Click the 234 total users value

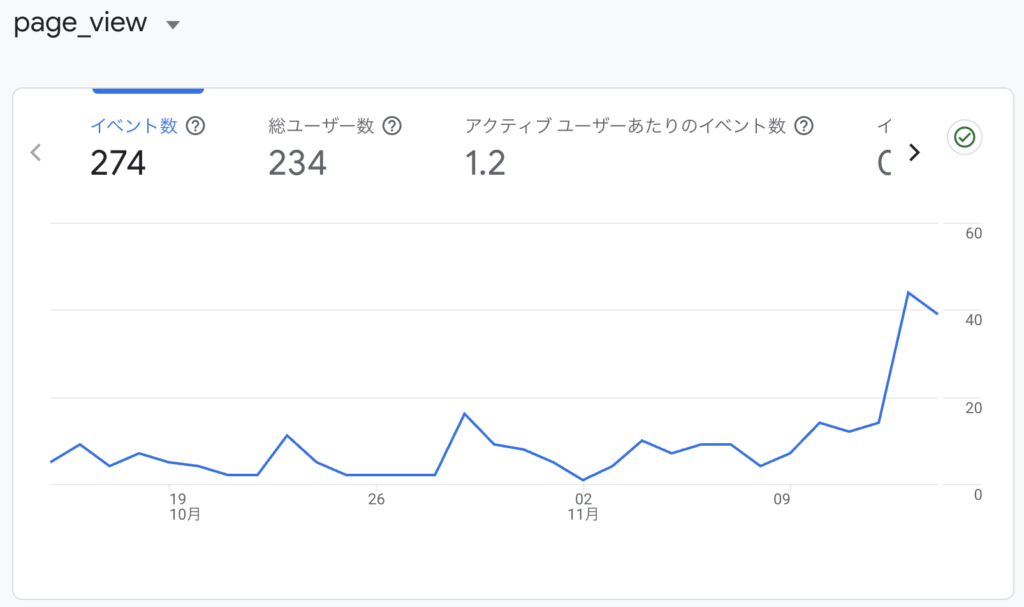[x=297, y=163]
